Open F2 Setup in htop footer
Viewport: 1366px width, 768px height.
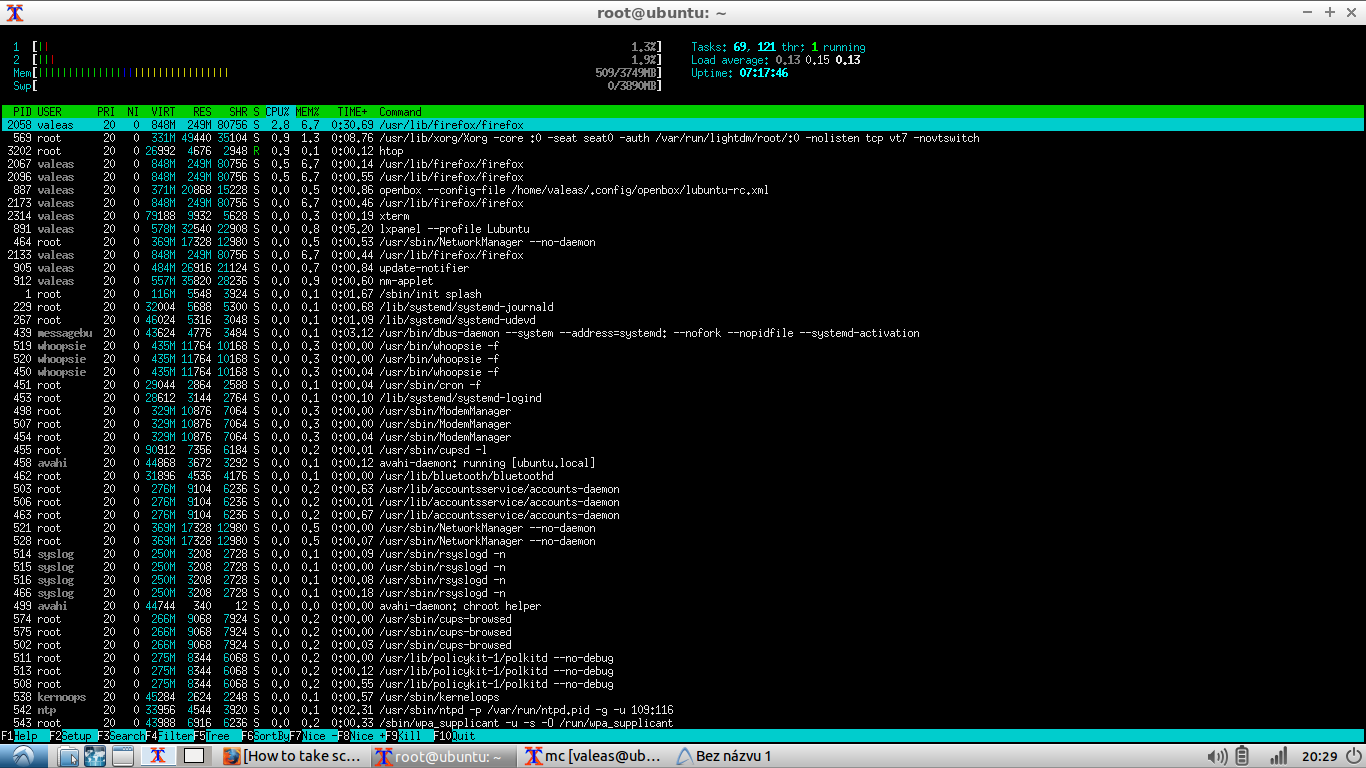click(73, 735)
